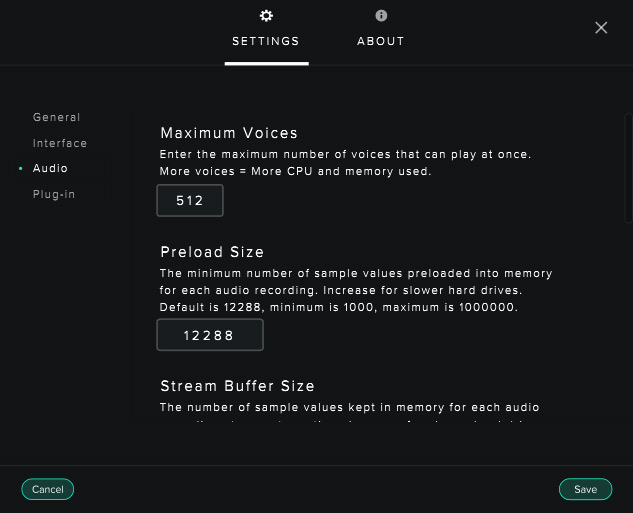Close the settings dialog with X

tap(601, 28)
